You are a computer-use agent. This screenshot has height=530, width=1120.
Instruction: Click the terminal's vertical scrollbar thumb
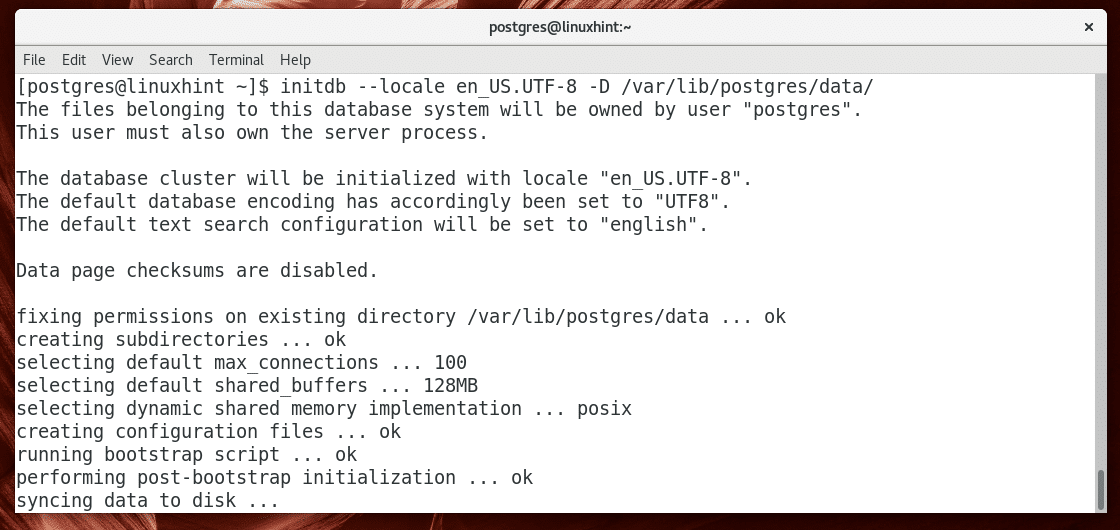point(1100,490)
